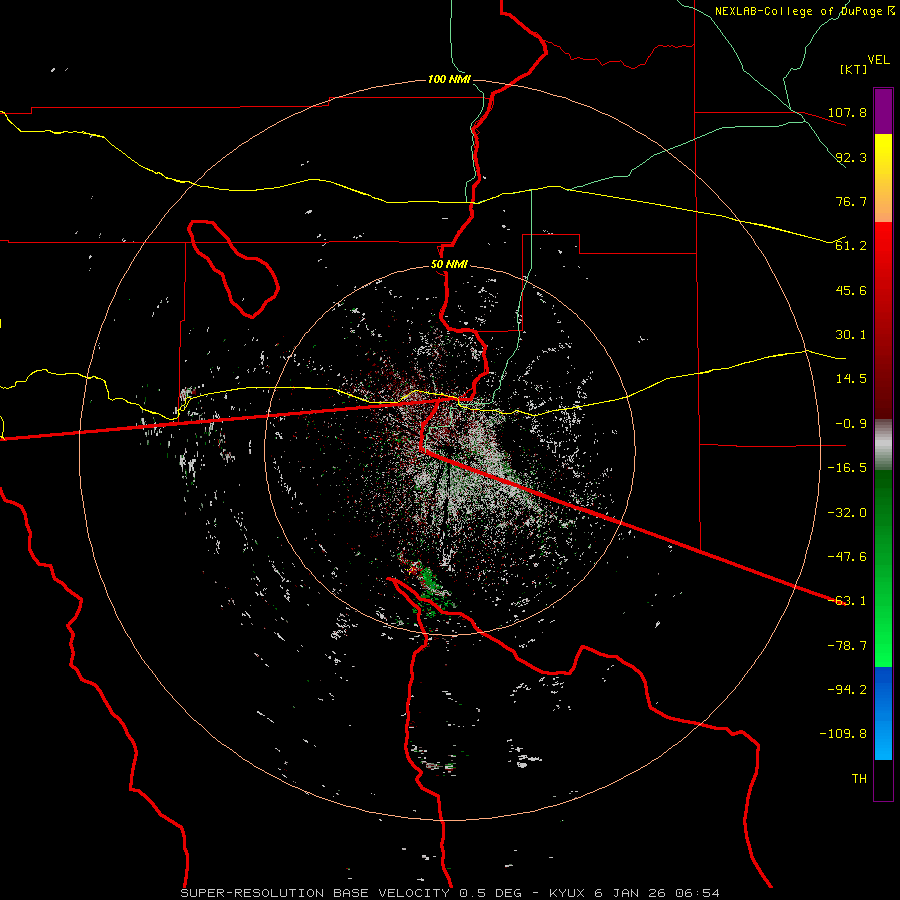900x900 pixels.
Task: Select the -63.1 velocity scale value
Action: pyautogui.click(x=847, y=601)
